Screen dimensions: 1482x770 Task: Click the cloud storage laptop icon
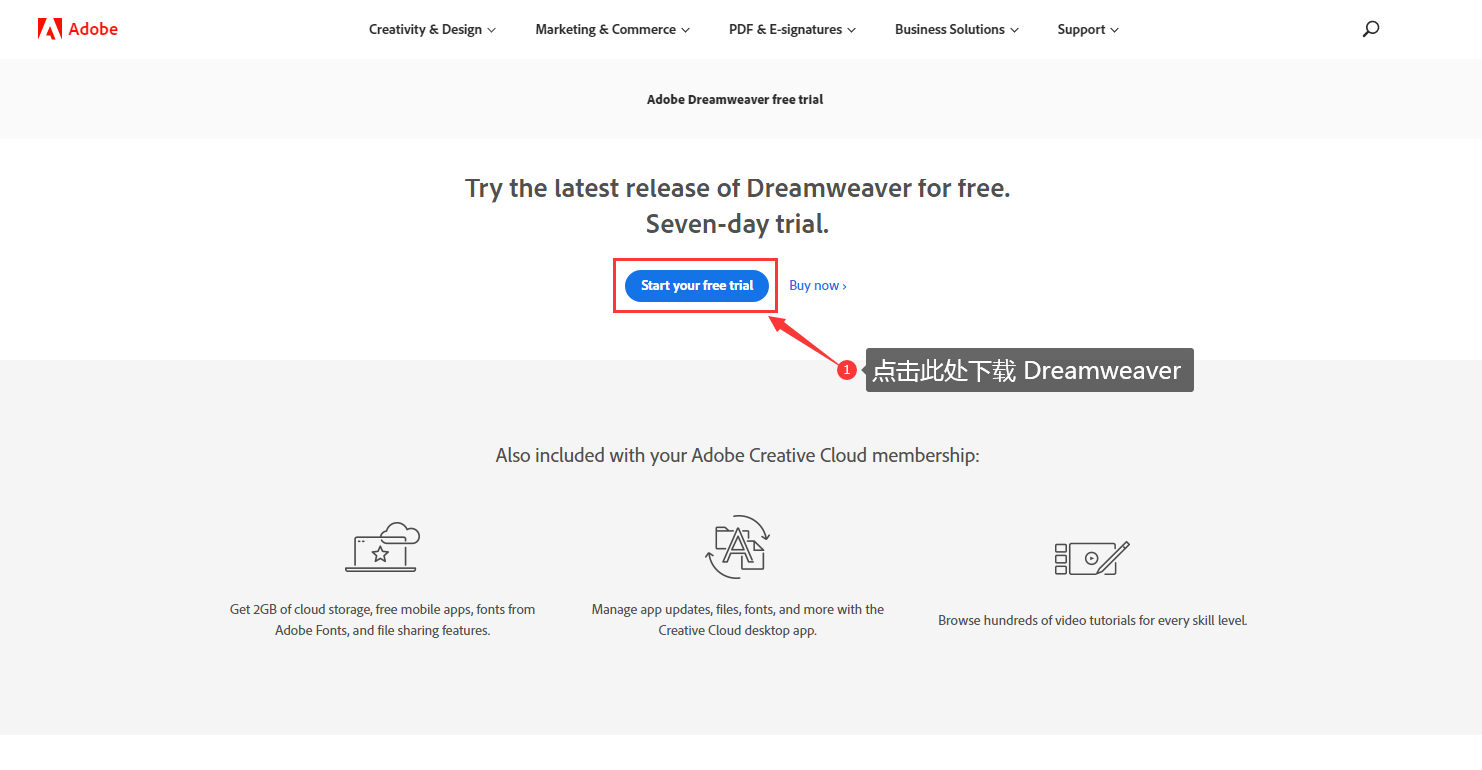click(382, 547)
